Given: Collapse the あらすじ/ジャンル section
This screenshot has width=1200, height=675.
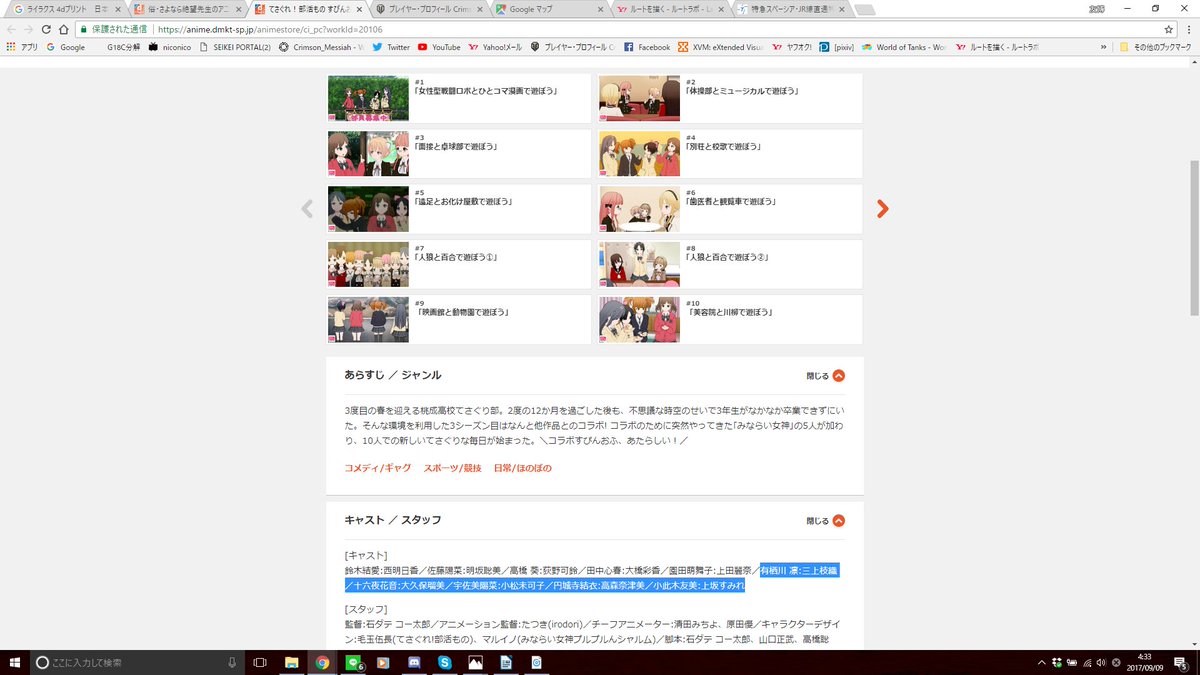Looking at the screenshot, I should tap(826, 376).
